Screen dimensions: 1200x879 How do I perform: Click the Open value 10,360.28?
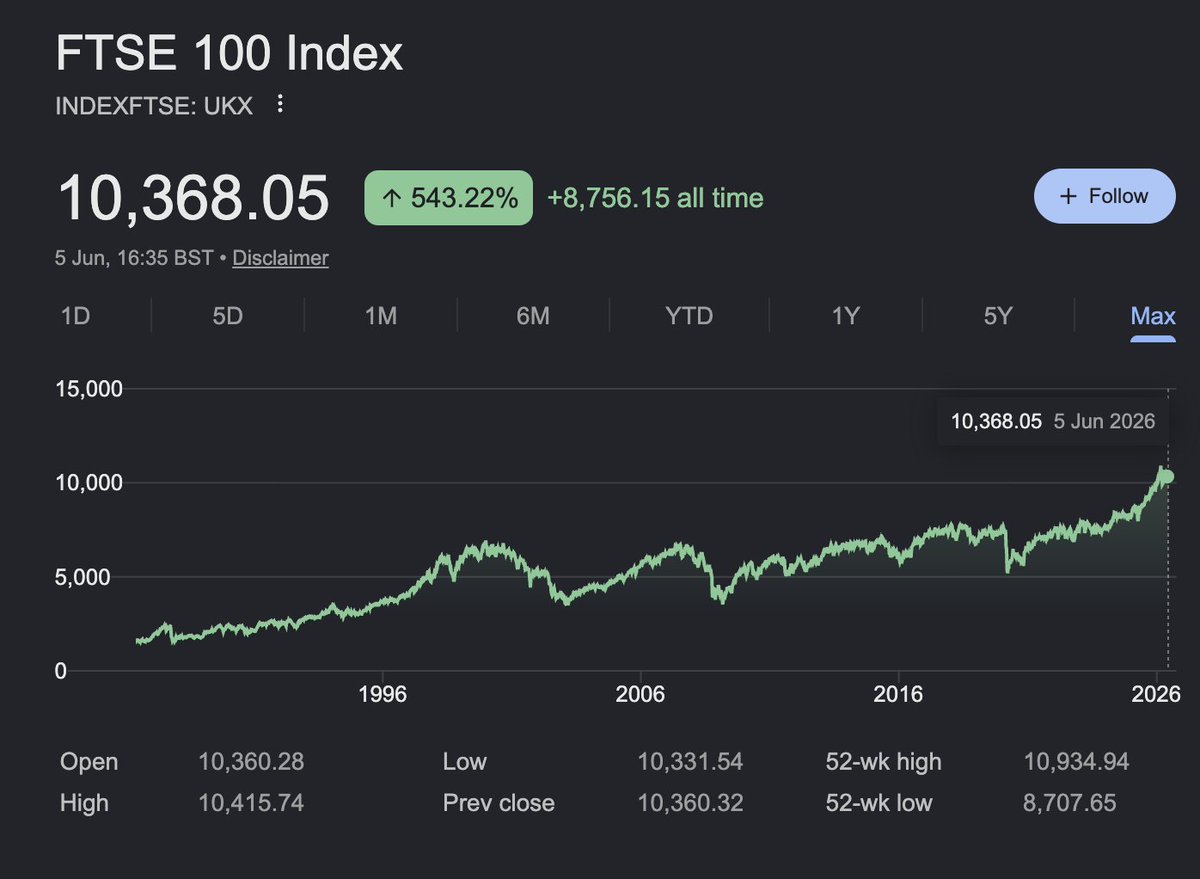click(251, 762)
